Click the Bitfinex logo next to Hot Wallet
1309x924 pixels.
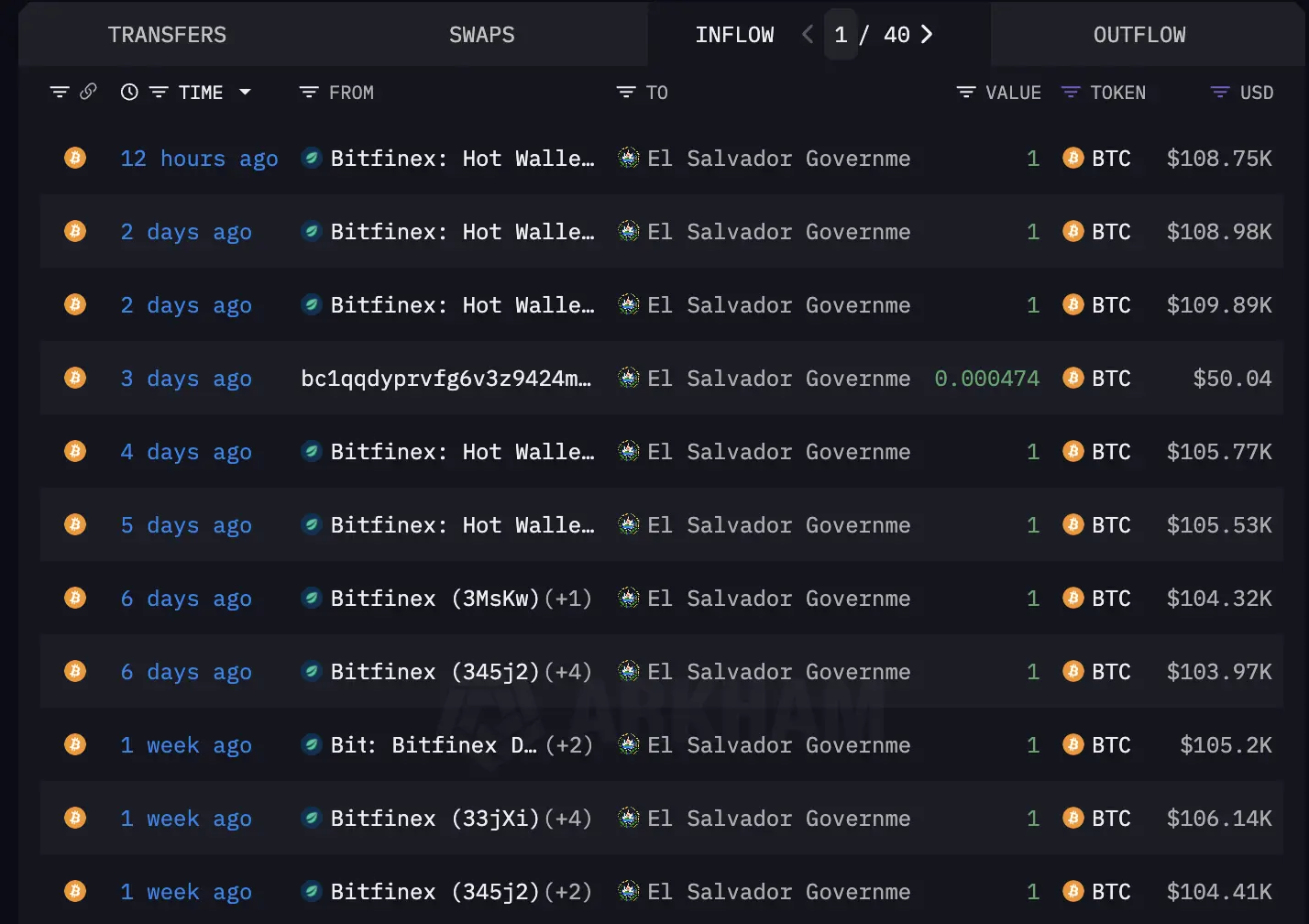click(312, 158)
